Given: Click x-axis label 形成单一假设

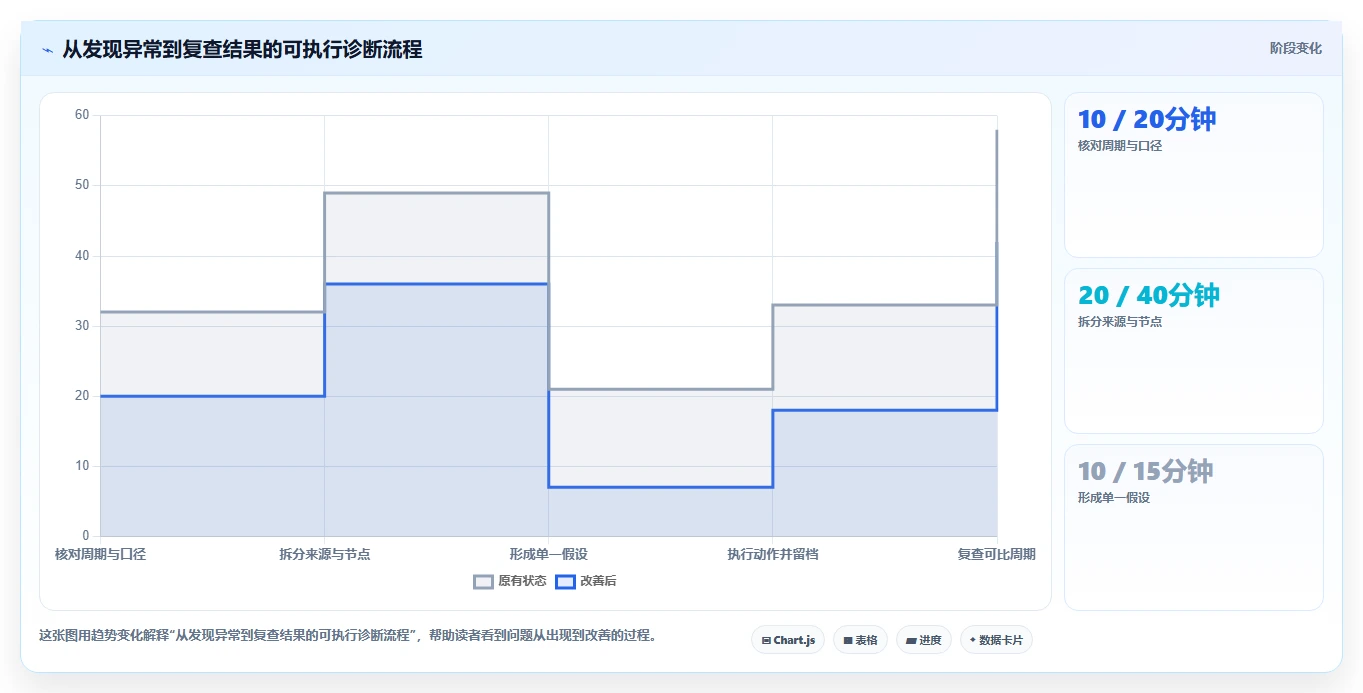Looking at the screenshot, I should coord(548,554).
